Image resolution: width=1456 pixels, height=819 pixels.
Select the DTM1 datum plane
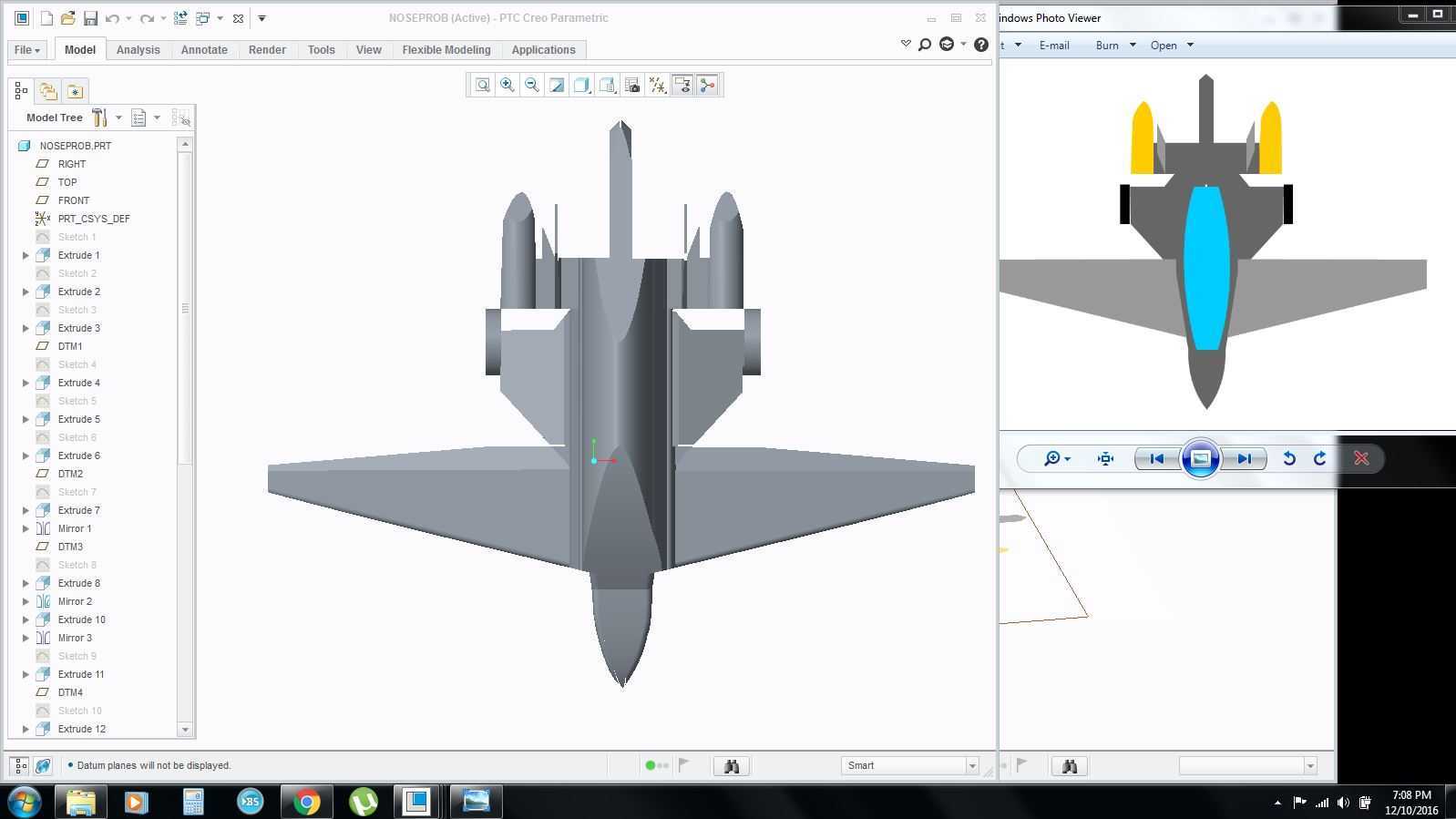pos(70,346)
